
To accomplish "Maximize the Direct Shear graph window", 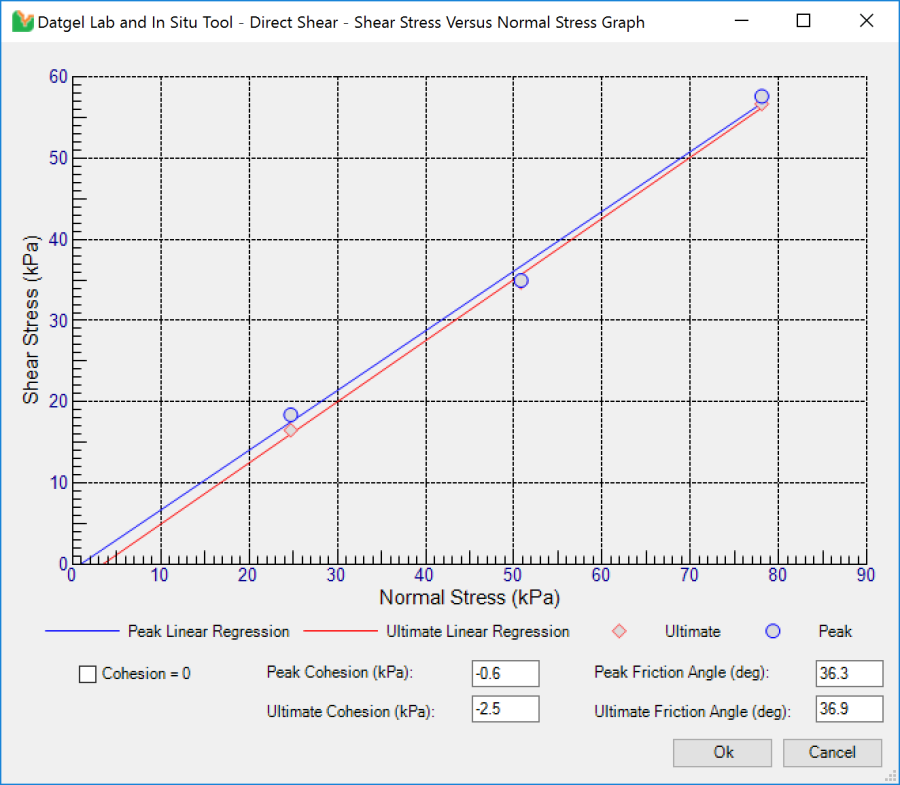I will [x=802, y=20].
